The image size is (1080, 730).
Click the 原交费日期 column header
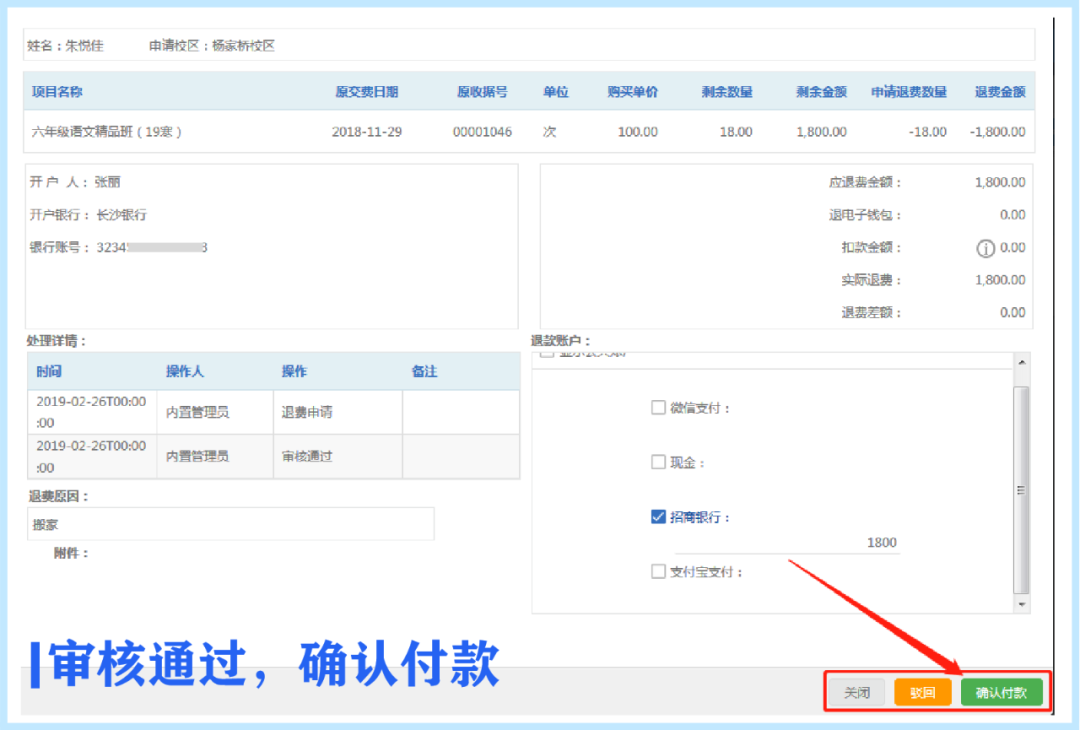click(366, 92)
